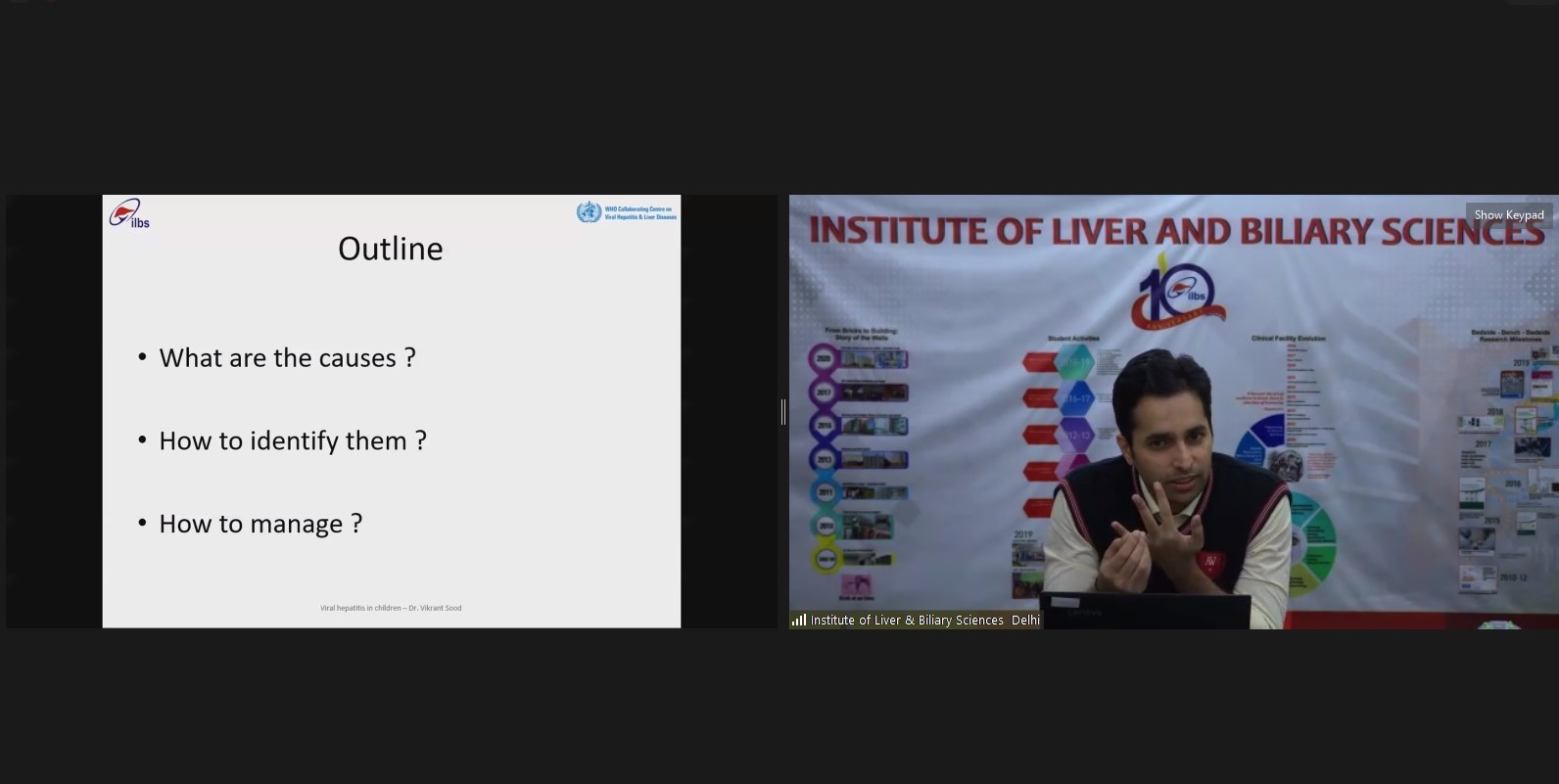Screen dimensions: 1559x784
Task: Click the 'Outline' slide title
Action: (391, 249)
